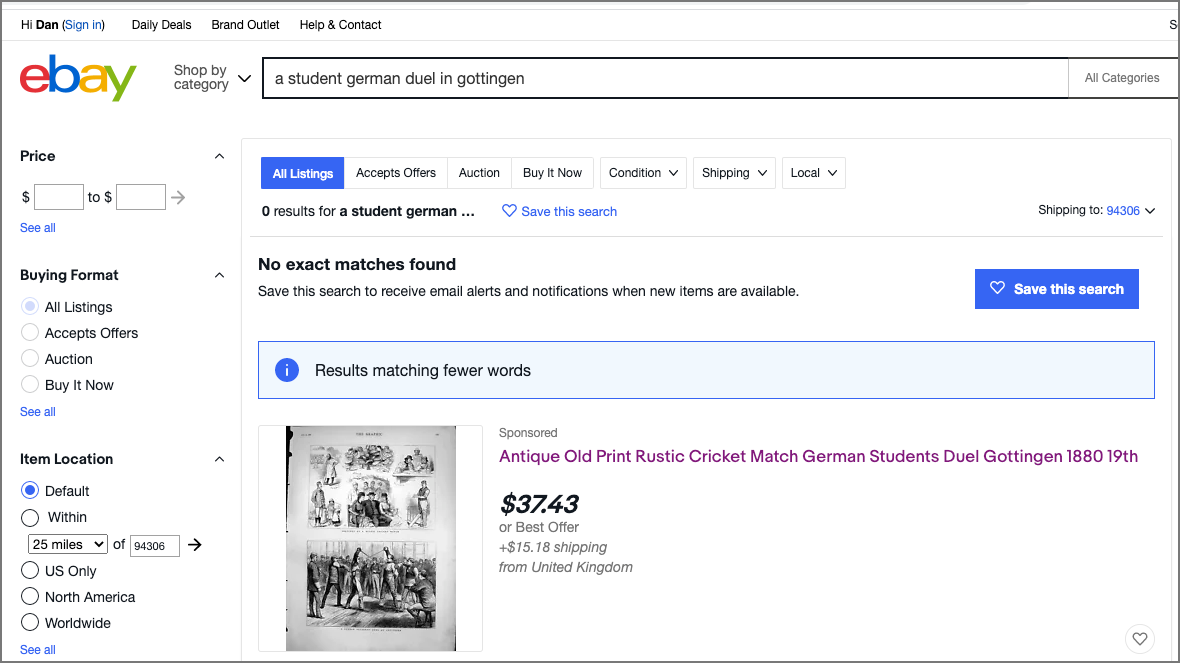Screen dimensions: 1180x663
Task: Select the US Only location option
Action: click(x=30, y=571)
